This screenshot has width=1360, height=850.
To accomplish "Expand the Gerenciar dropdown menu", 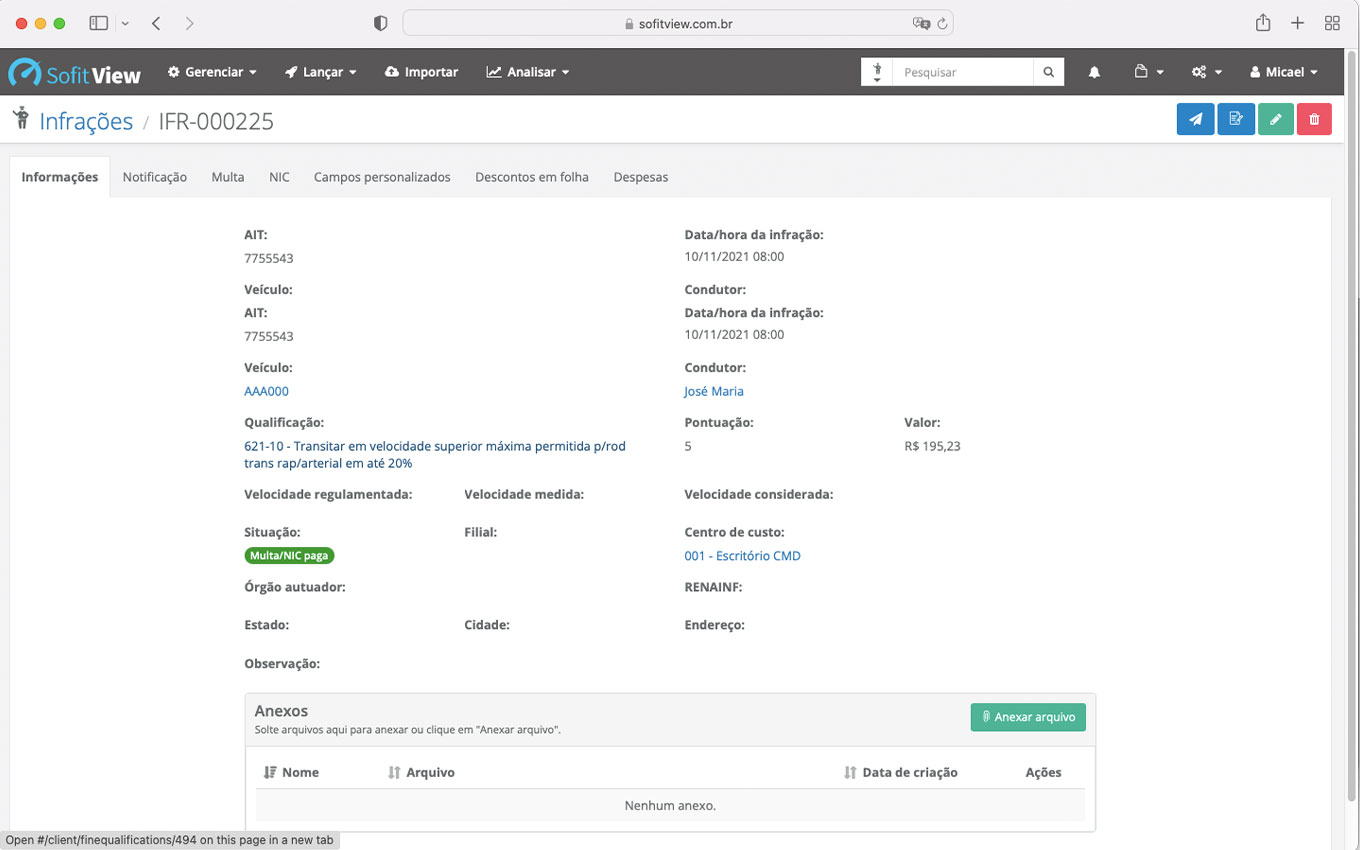I will pyautogui.click(x=212, y=72).
